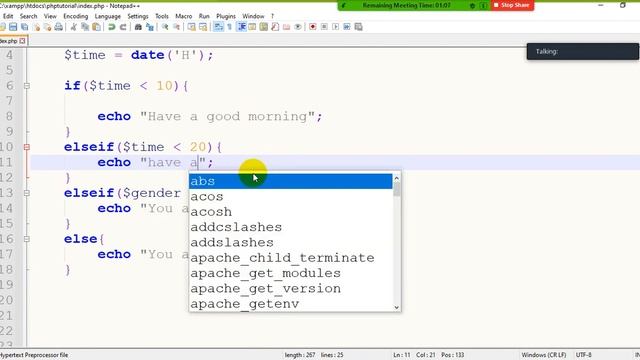Click the Save file toolbar icon
640x360 pixels.
(13, 27)
